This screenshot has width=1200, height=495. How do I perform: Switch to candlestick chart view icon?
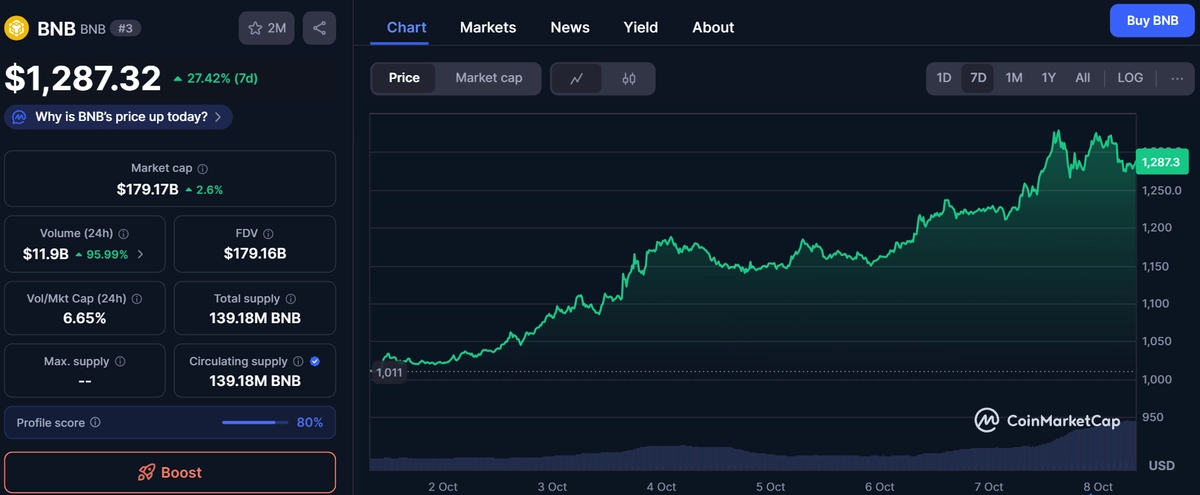click(629, 78)
